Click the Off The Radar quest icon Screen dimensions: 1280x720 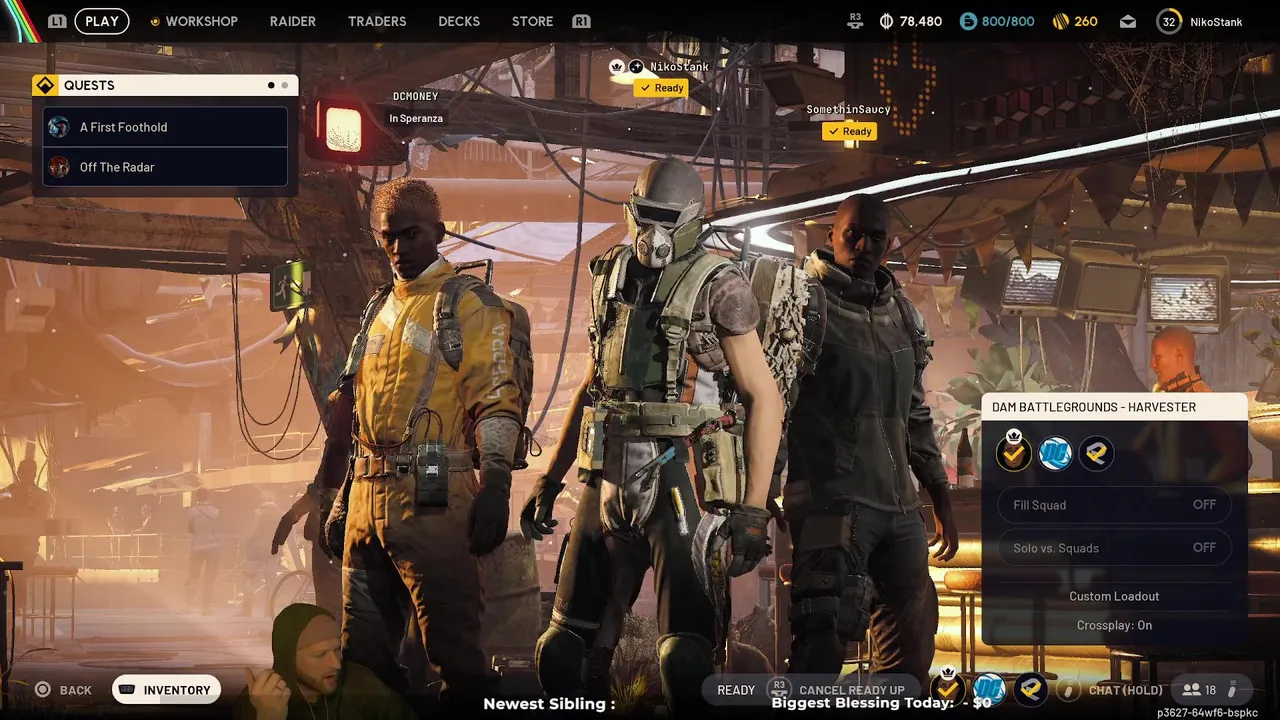[x=59, y=167]
